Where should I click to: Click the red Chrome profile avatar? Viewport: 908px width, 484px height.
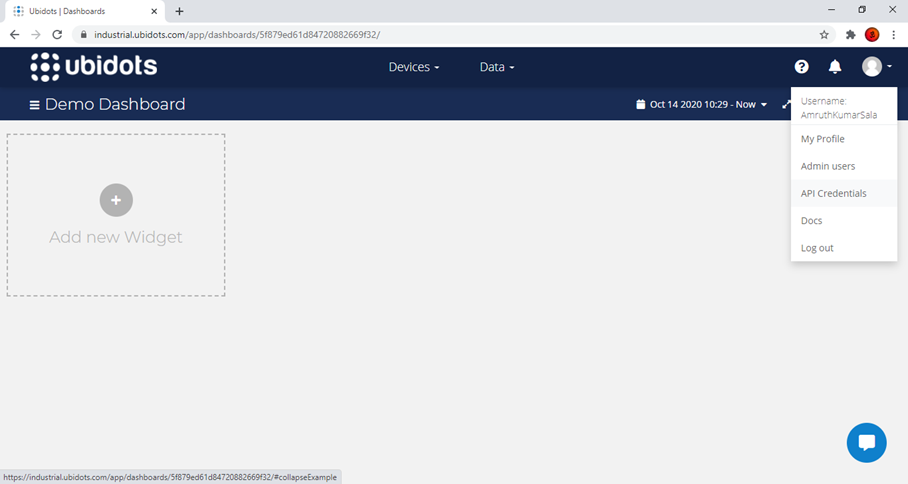pos(872,35)
